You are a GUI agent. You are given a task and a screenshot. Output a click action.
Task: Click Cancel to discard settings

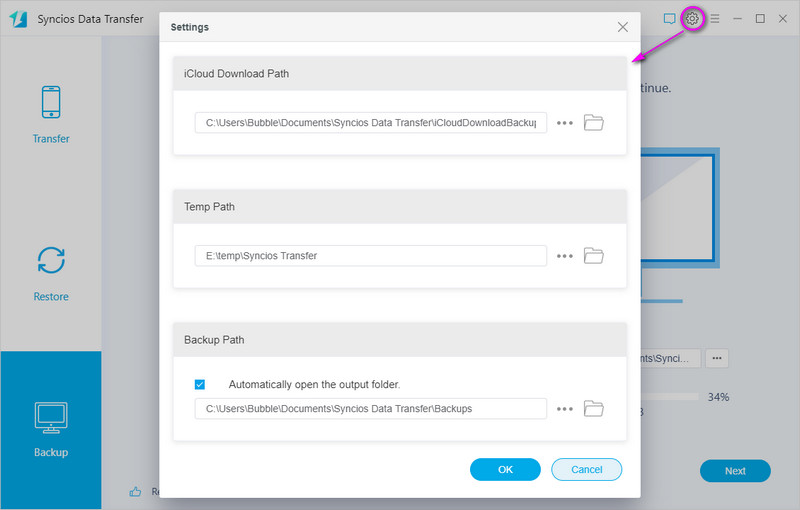(x=587, y=469)
